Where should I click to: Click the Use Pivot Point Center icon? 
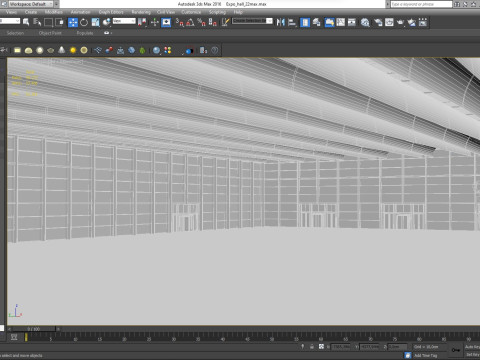[x=142, y=22]
